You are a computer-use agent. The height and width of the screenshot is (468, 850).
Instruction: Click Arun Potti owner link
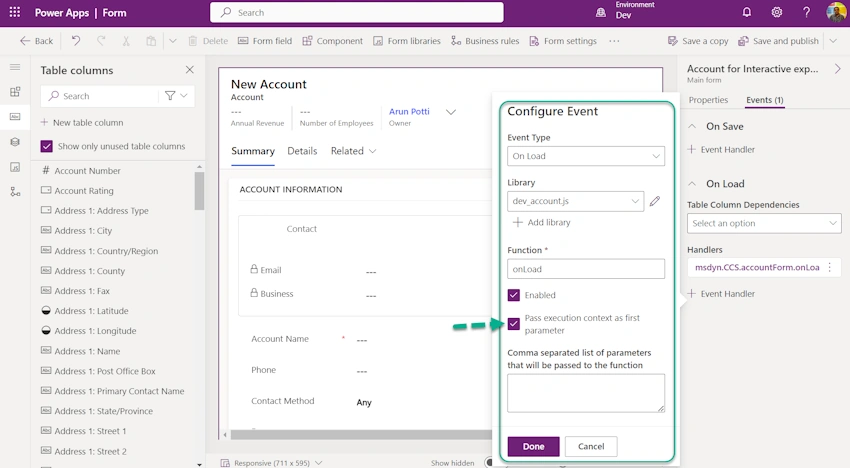pyautogui.click(x=409, y=111)
